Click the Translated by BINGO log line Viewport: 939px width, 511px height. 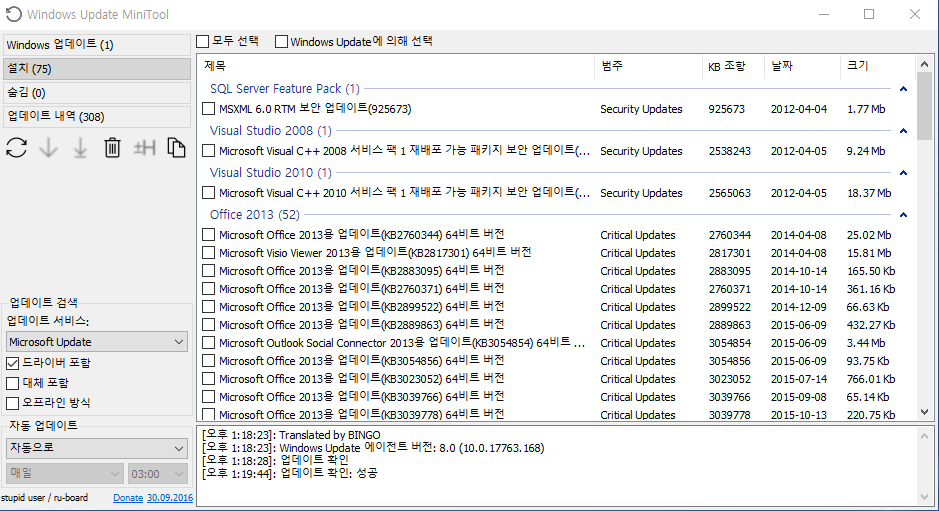pos(291,435)
